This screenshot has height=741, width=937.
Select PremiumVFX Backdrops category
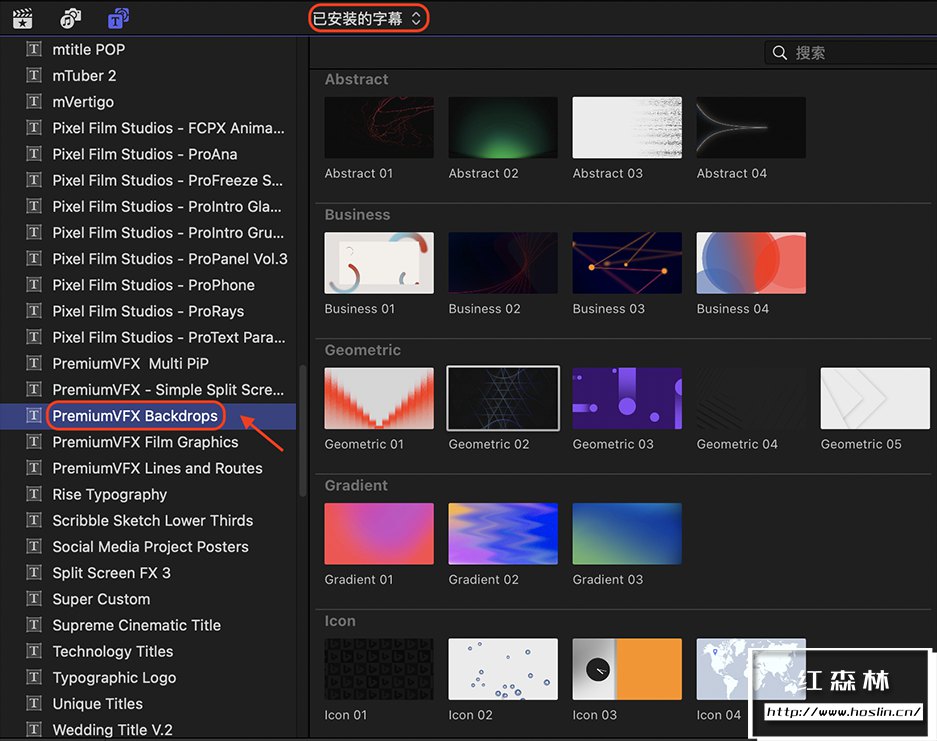point(134,416)
